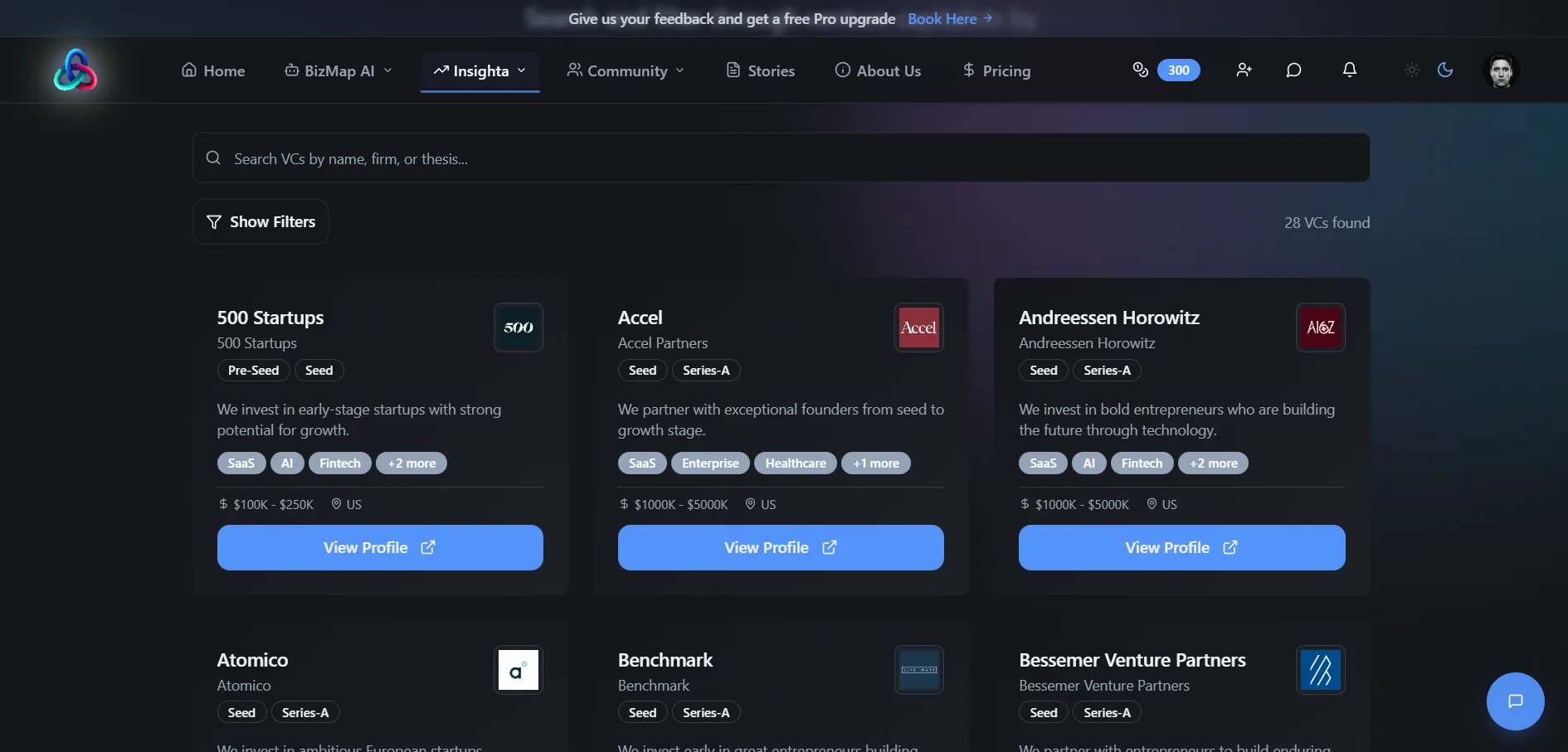This screenshot has width=1568, height=752.
Task: View Profile for 500 Startups
Action: coord(380,548)
